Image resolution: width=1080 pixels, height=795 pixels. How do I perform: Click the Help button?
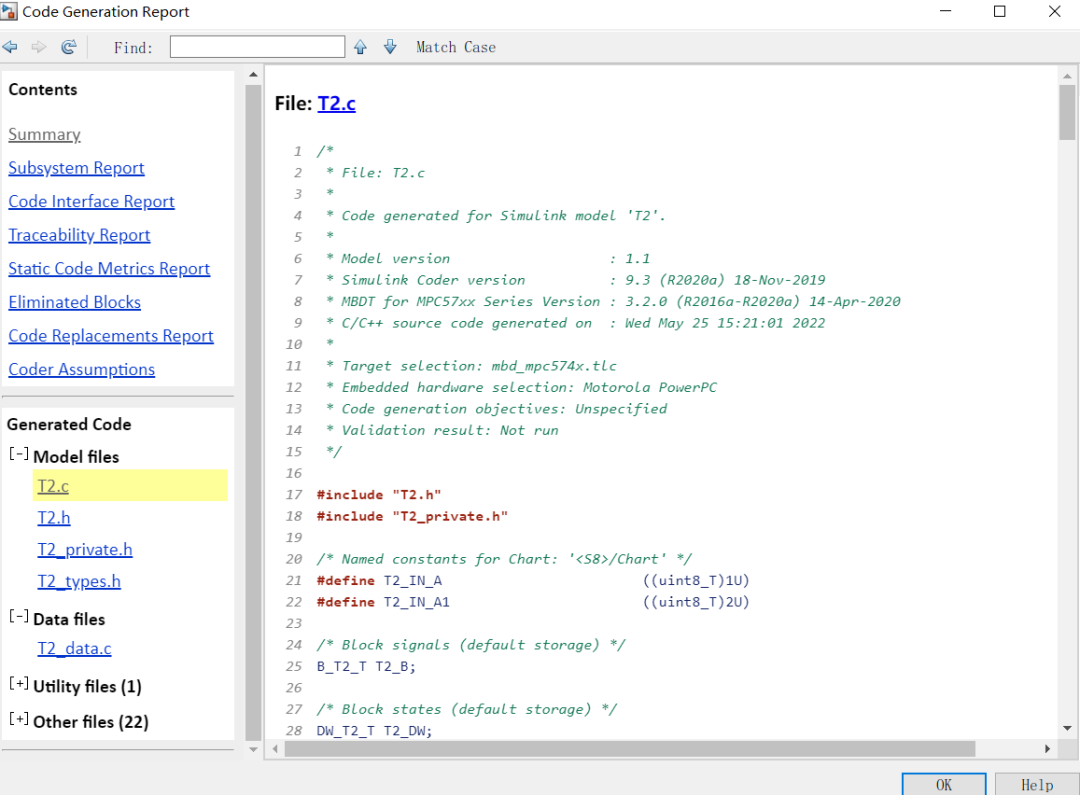(1037, 785)
